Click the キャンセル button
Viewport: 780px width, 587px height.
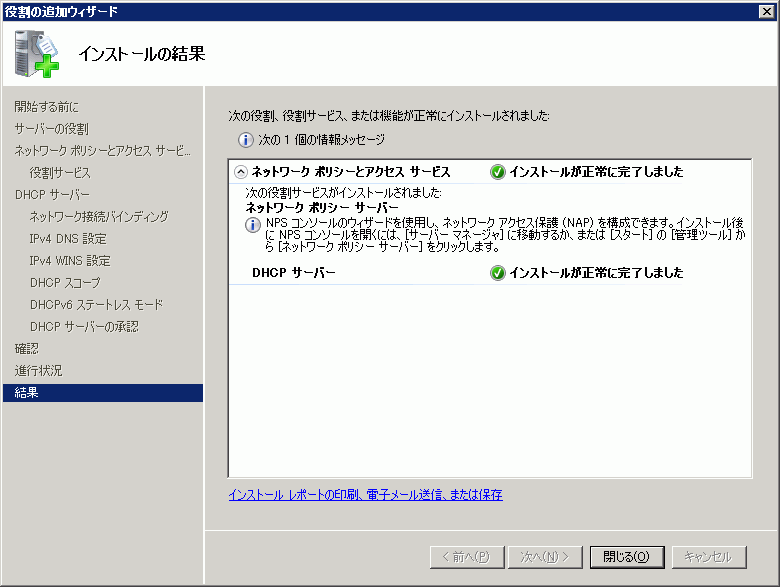(x=709, y=557)
